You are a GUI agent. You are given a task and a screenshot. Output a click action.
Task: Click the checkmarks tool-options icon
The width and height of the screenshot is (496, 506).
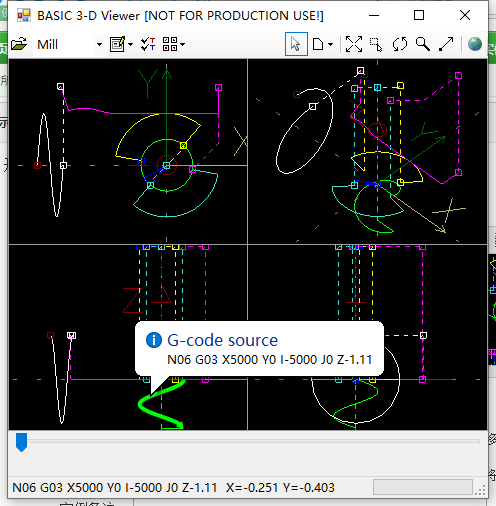148,44
